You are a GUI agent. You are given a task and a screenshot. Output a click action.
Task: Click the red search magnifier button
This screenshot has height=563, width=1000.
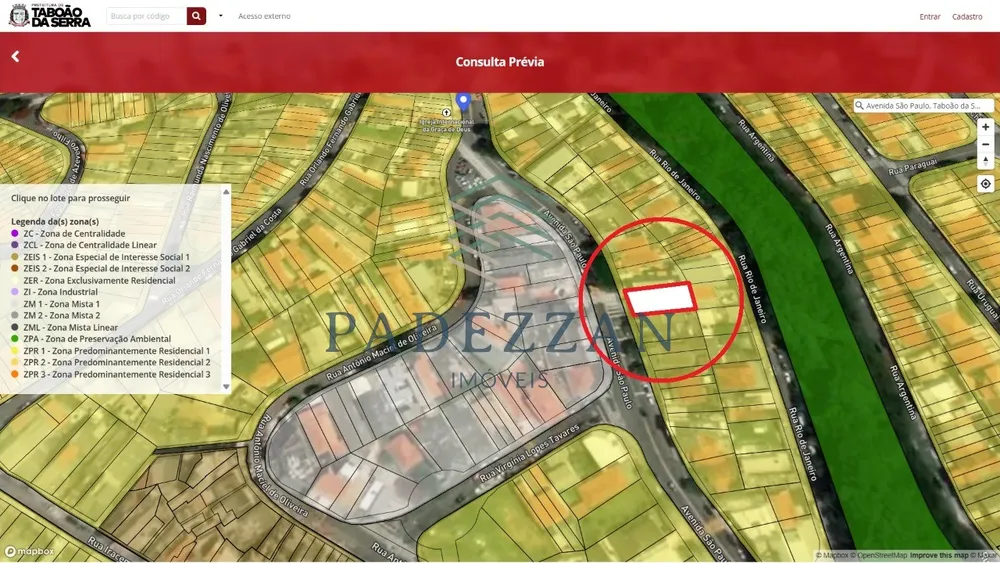tap(196, 16)
